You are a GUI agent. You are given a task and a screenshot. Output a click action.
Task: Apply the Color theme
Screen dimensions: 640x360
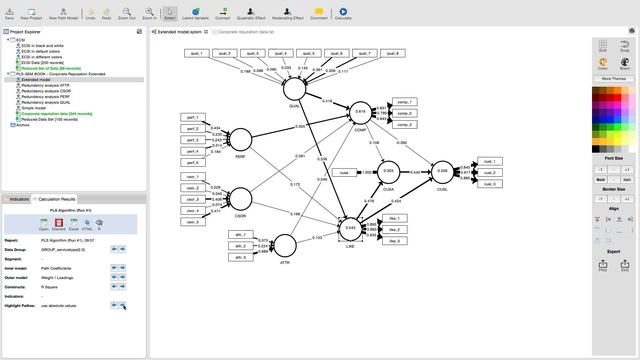coord(603,63)
